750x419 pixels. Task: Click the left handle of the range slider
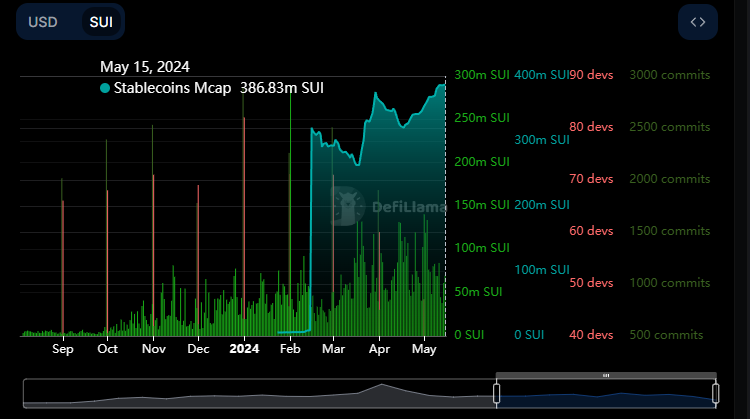(x=497, y=392)
